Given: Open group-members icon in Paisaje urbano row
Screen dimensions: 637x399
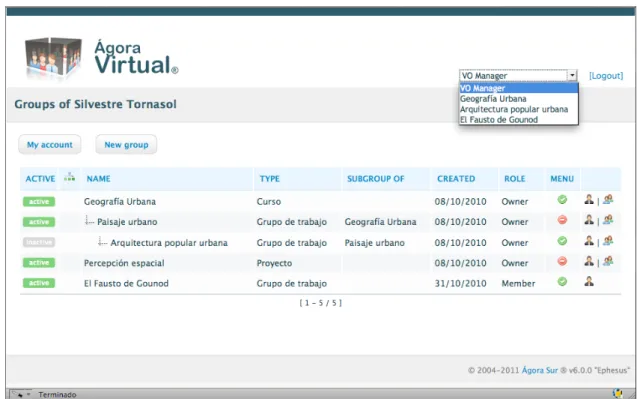Looking at the screenshot, I should coord(608,220).
